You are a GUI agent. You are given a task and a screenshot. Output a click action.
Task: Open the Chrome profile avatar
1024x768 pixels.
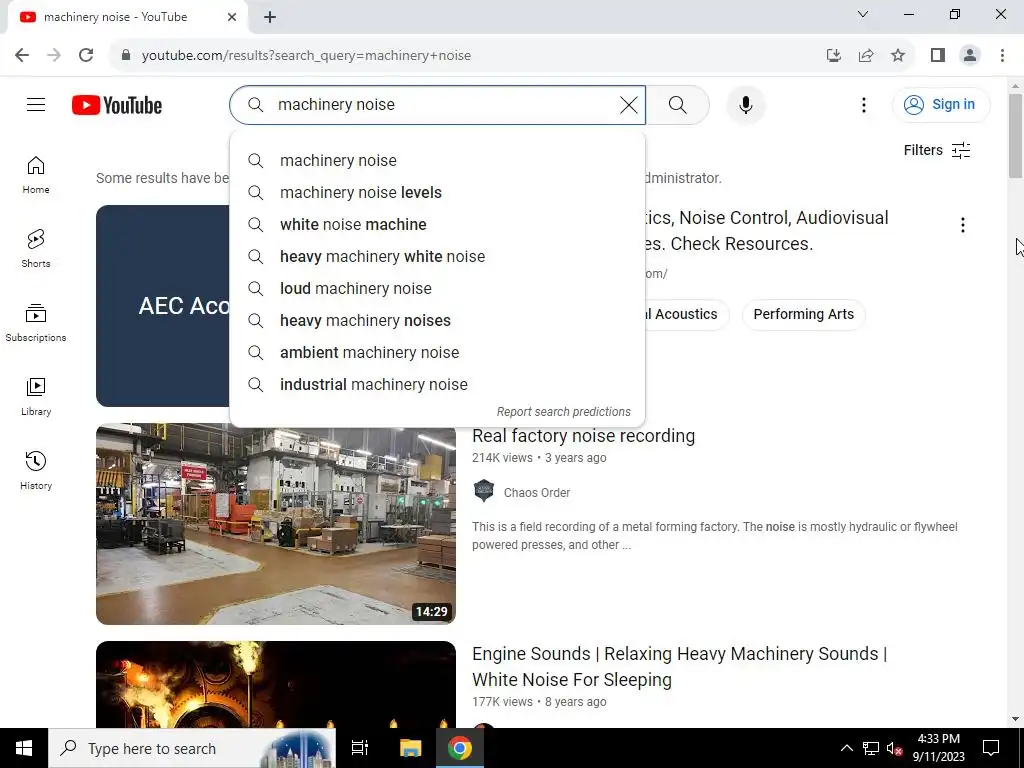(970, 56)
